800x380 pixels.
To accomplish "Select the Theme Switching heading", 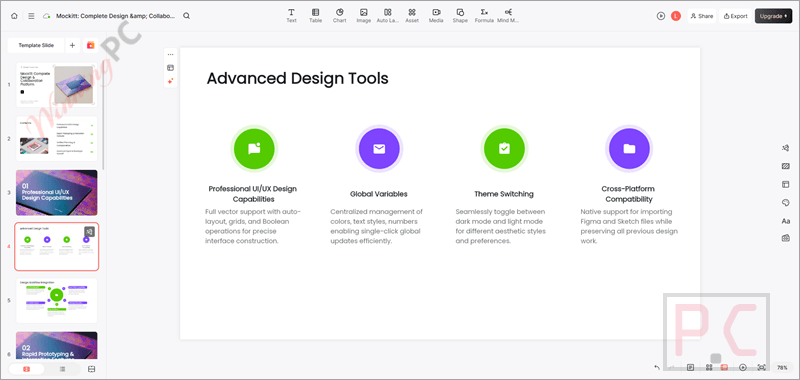I will (504, 194).
